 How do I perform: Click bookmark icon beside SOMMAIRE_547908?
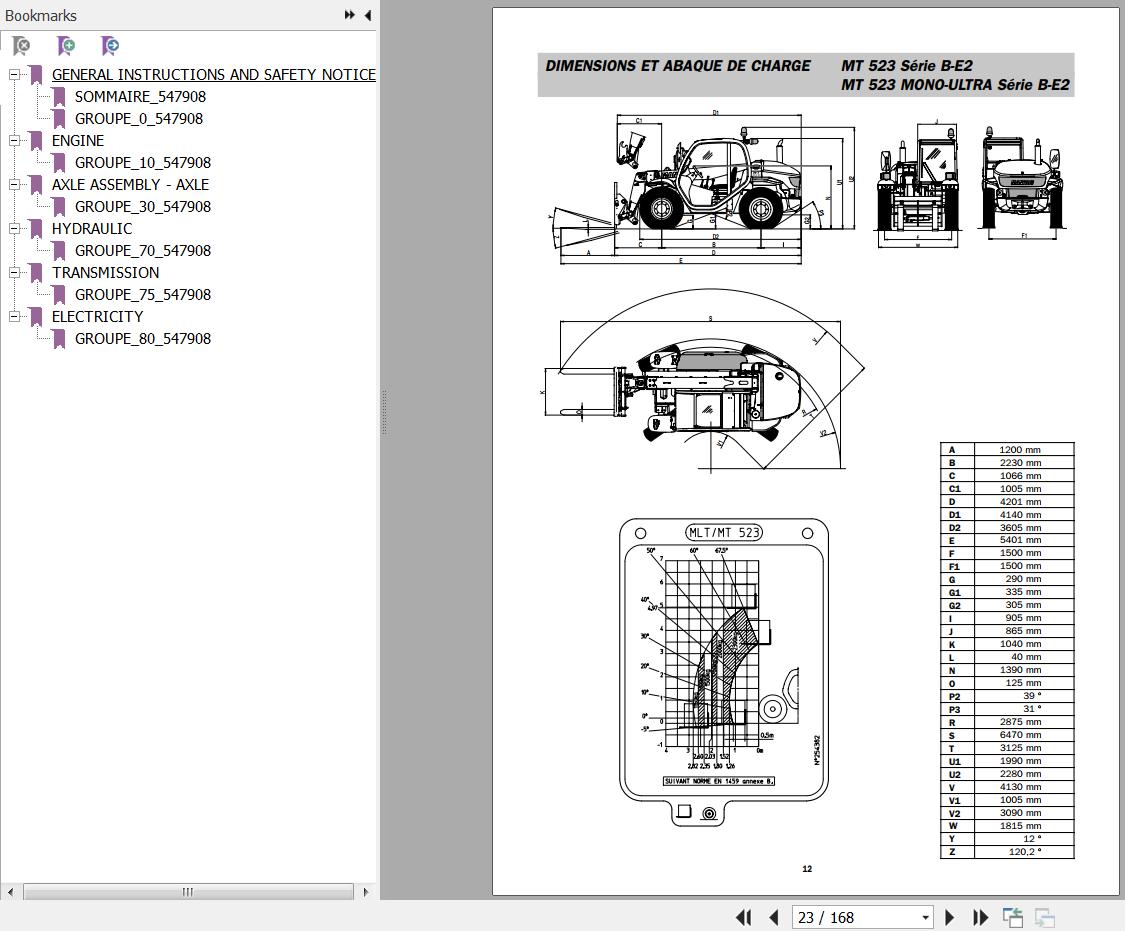pyautogui.click(x=60, y=96)
